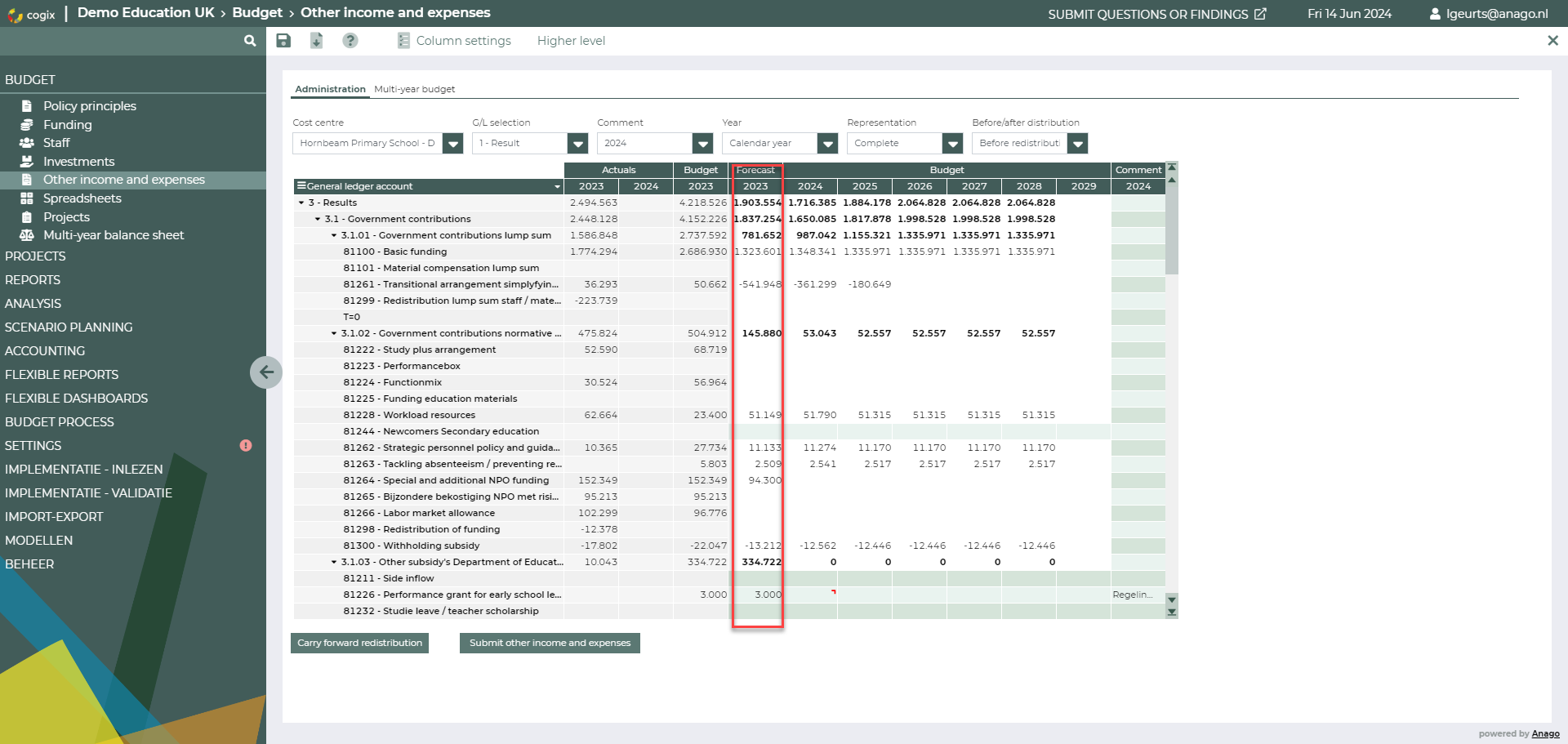The image size is (1568, 744).
Task: Click external link icon next to Submit Questions
Action: pyautogui.click(x=1260, y=14)
